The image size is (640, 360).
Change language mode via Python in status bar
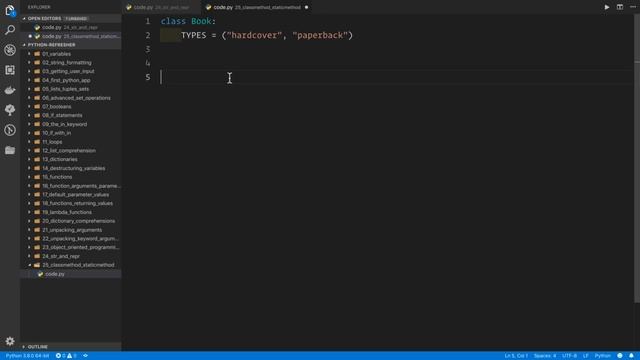click(x=602, y=356)
